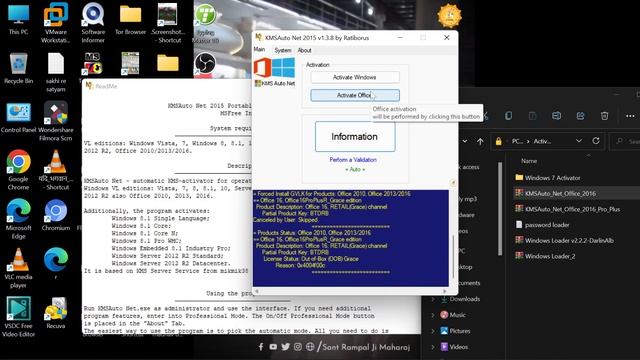The width and height of the screenshot is (640, 360).
Task: Click the Office and Windows logo in KMSAuto
Action: (x=274, y=68)
